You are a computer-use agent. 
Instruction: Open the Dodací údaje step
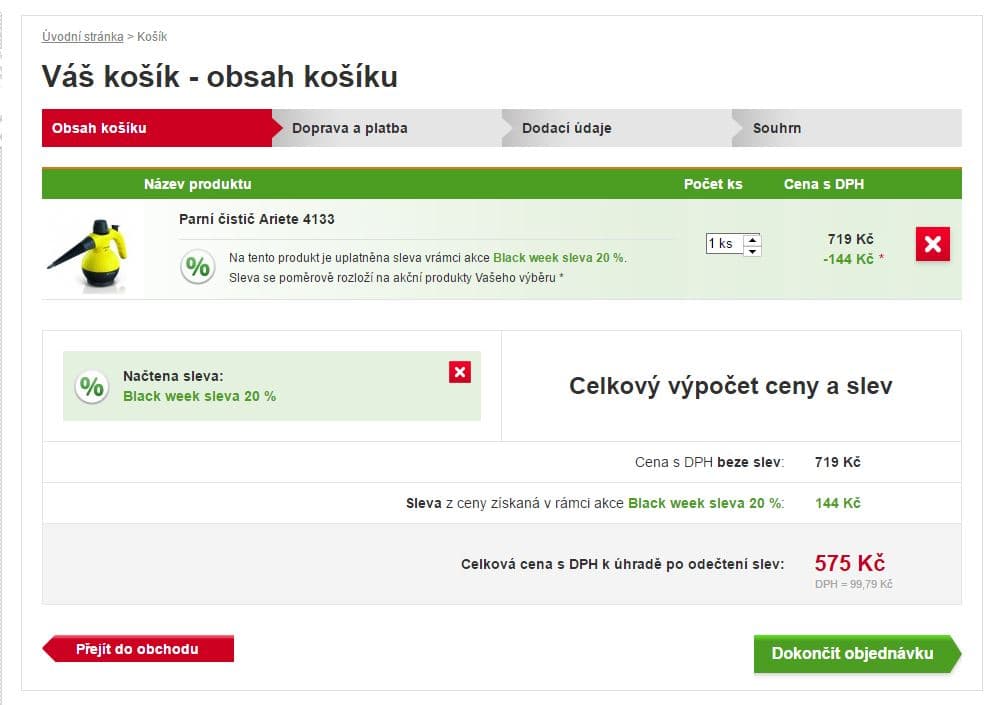coord(617,128)
